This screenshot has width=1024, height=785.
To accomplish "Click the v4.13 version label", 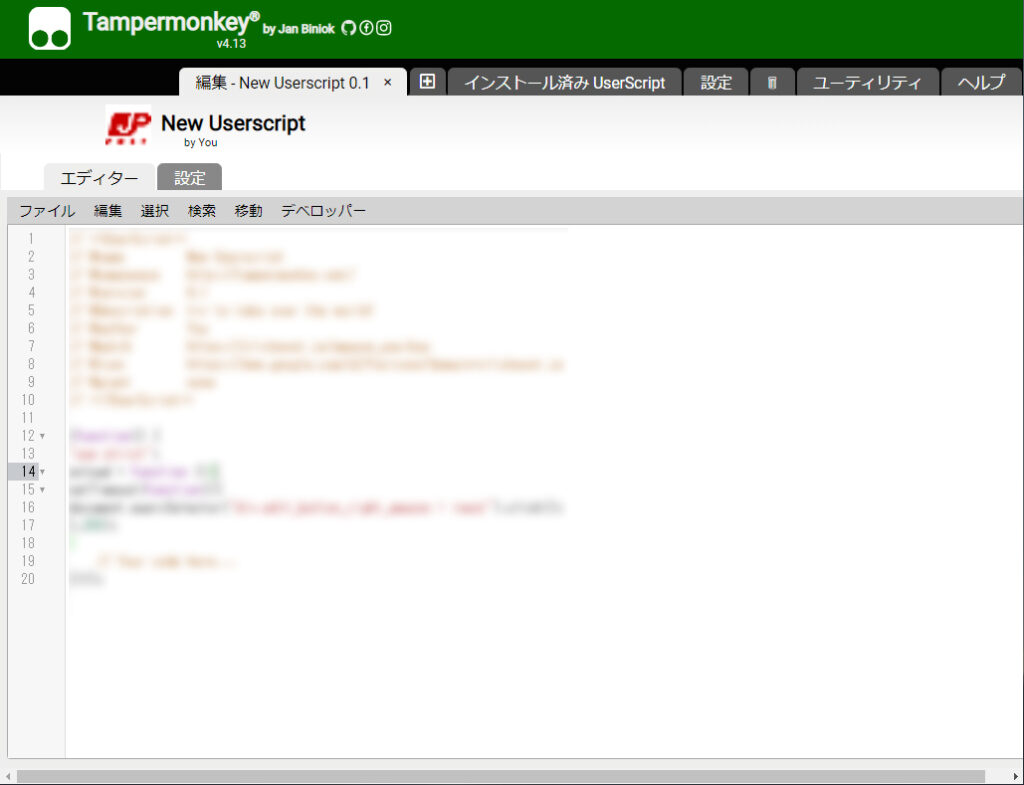I will (x=231, y=44).
